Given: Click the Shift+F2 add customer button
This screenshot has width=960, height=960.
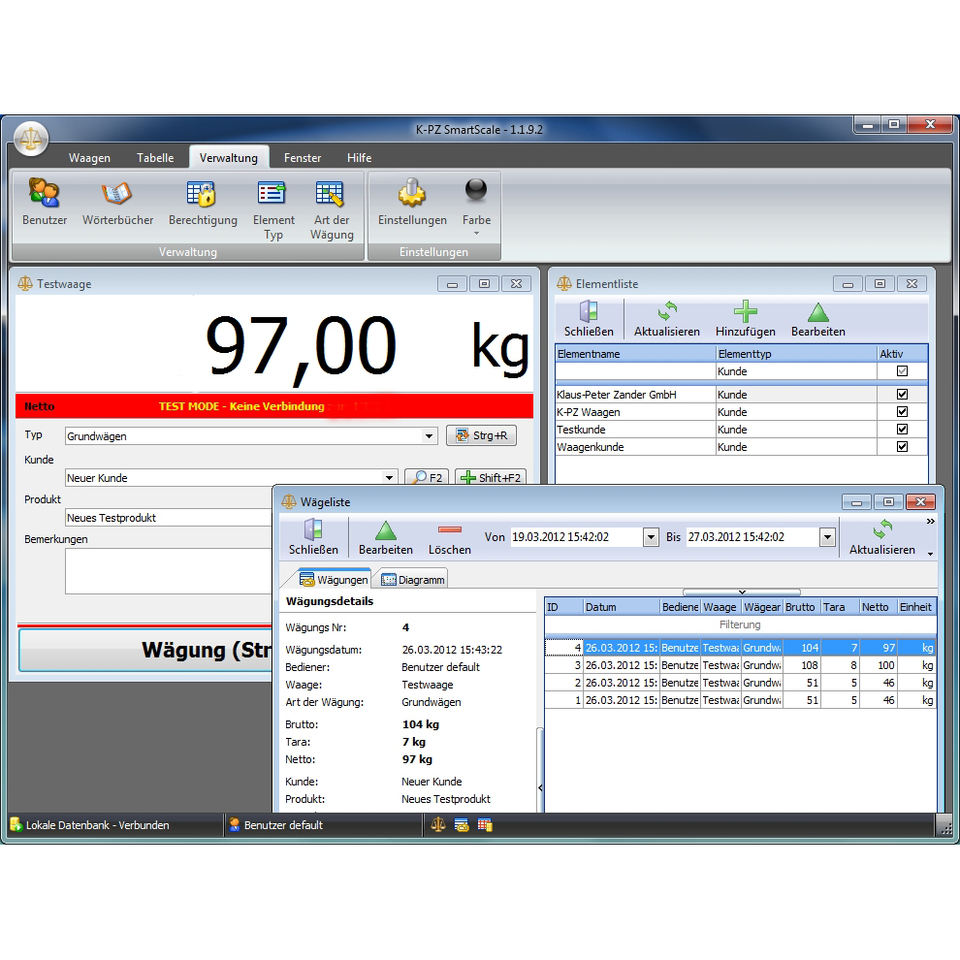Looking at the screenshot, I should click(x=490, y=478).
